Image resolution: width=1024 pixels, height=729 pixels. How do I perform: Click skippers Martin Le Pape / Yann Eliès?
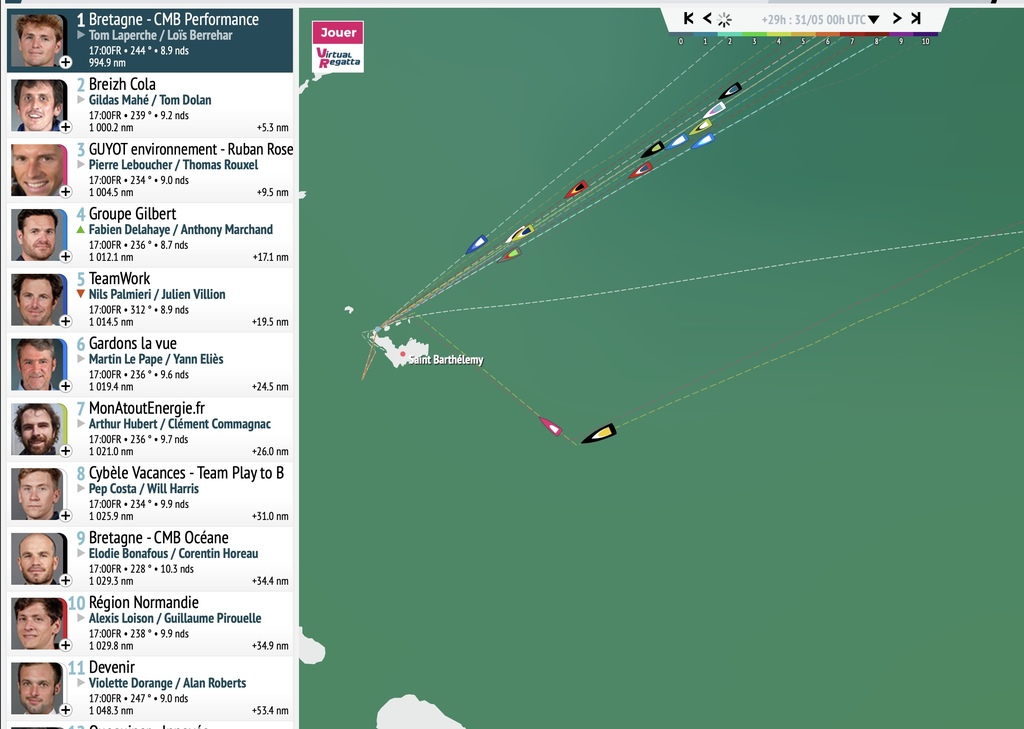(156, 359)
